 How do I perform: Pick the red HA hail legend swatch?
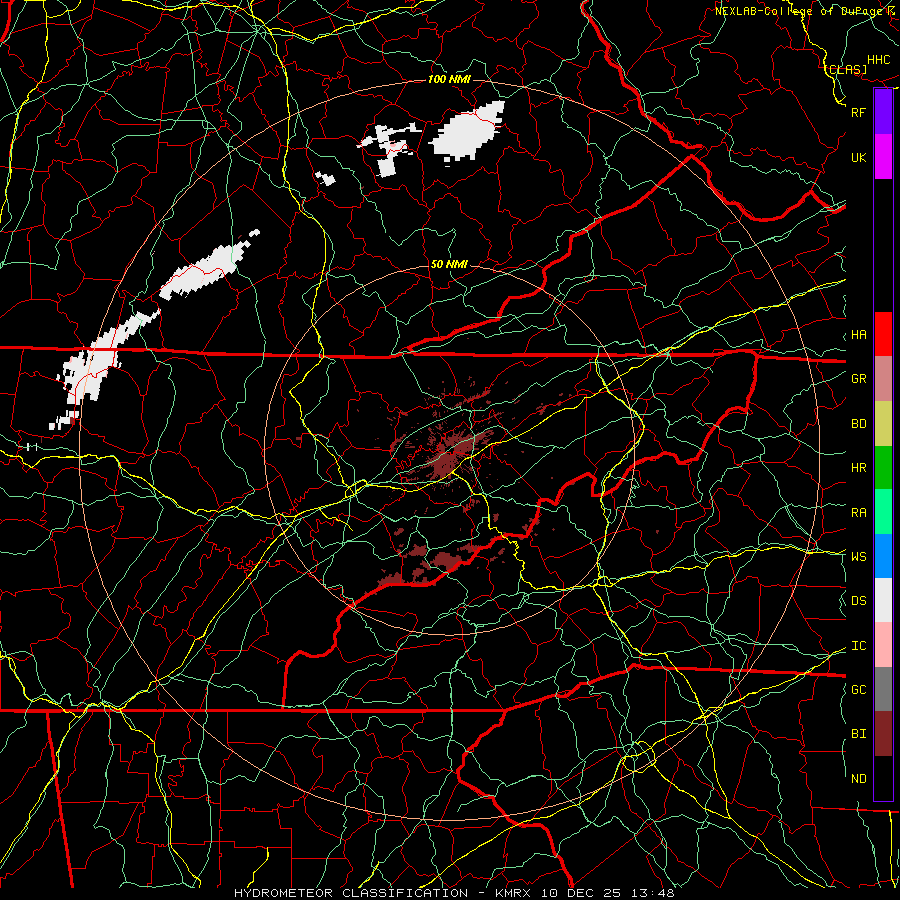pos(883,334)
